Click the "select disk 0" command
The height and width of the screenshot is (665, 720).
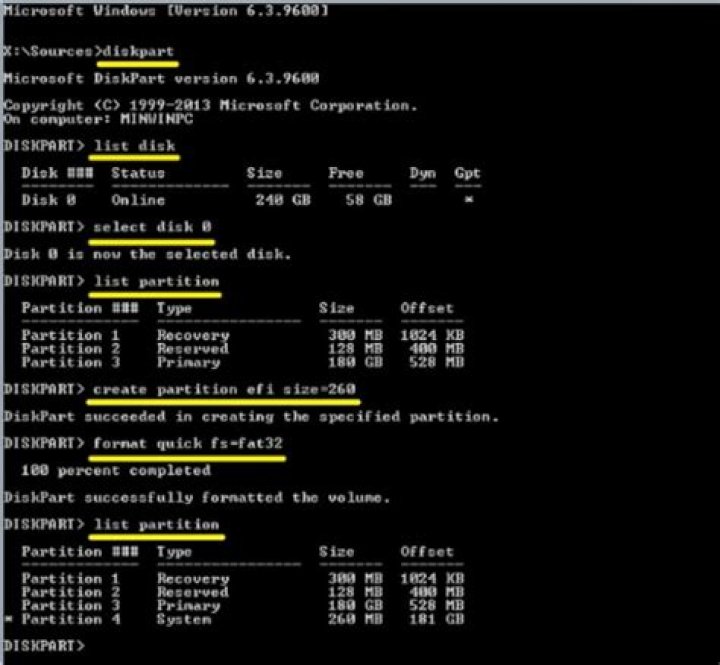[x=152, y=227]
